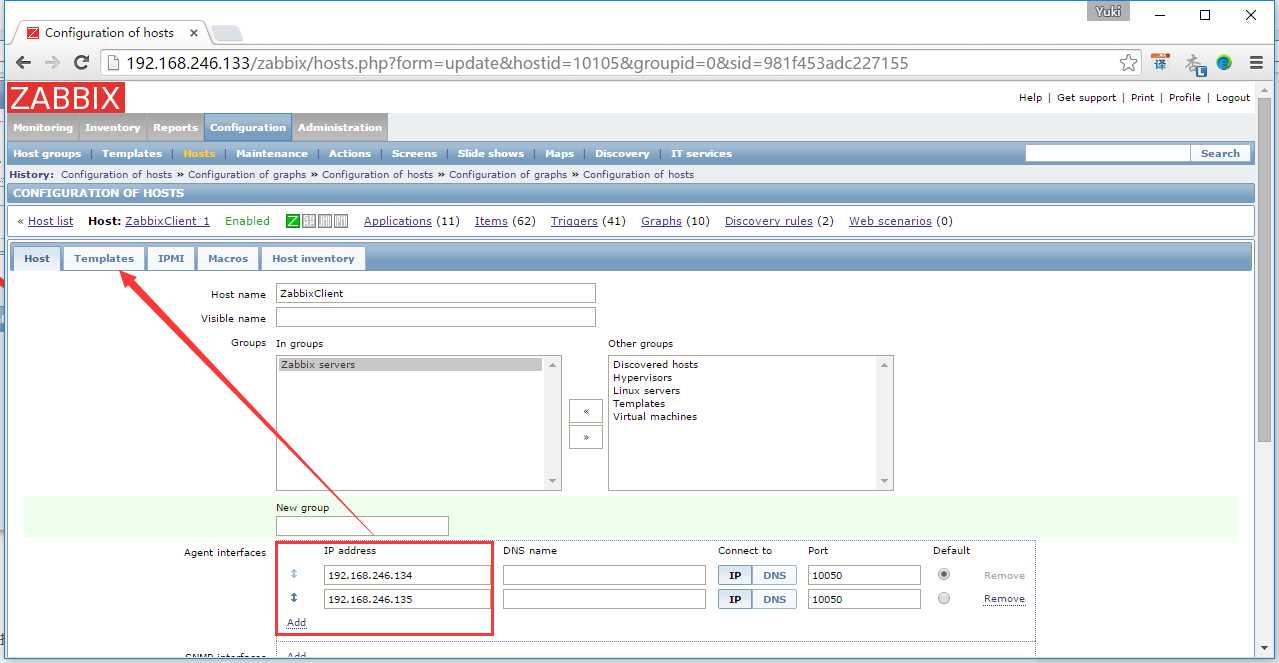Open Maintenance submenu item
Viewport: 1279px width, 663px height.
click(x=272, y=154)
